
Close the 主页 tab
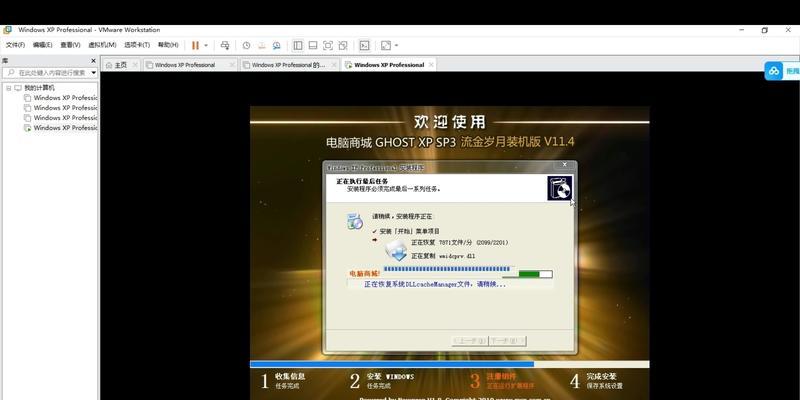point(135,65)
